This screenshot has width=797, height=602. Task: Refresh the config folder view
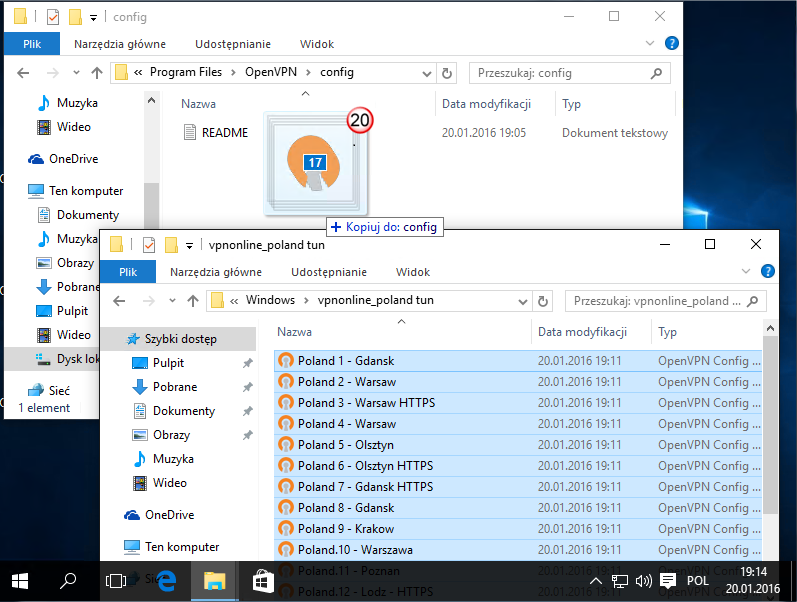click(447, 73)
